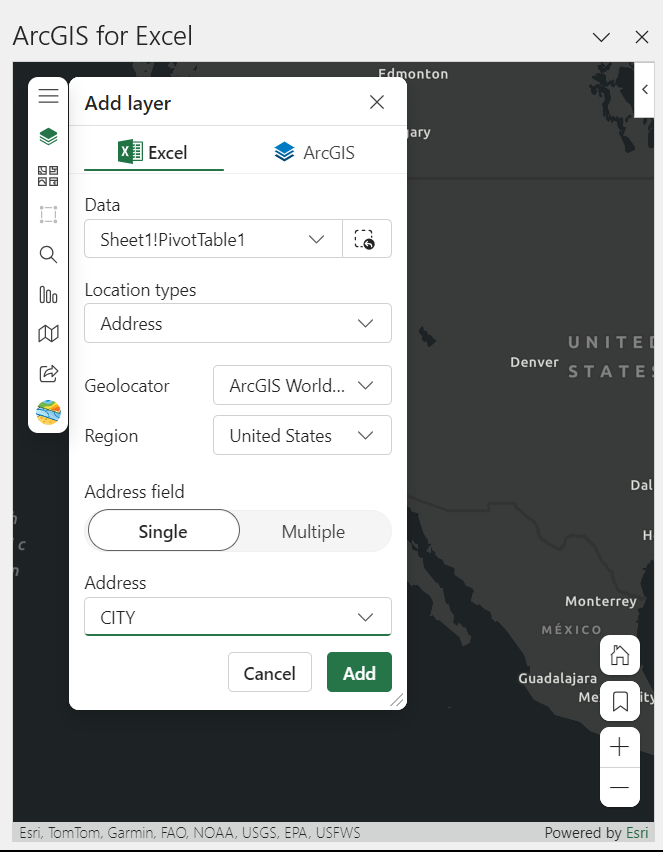Image resolution: width=663 pixels, height=852 pixels.
Task: Activate the selection rectangle tool
Action: pyautogui.click(x=48, y=215)
